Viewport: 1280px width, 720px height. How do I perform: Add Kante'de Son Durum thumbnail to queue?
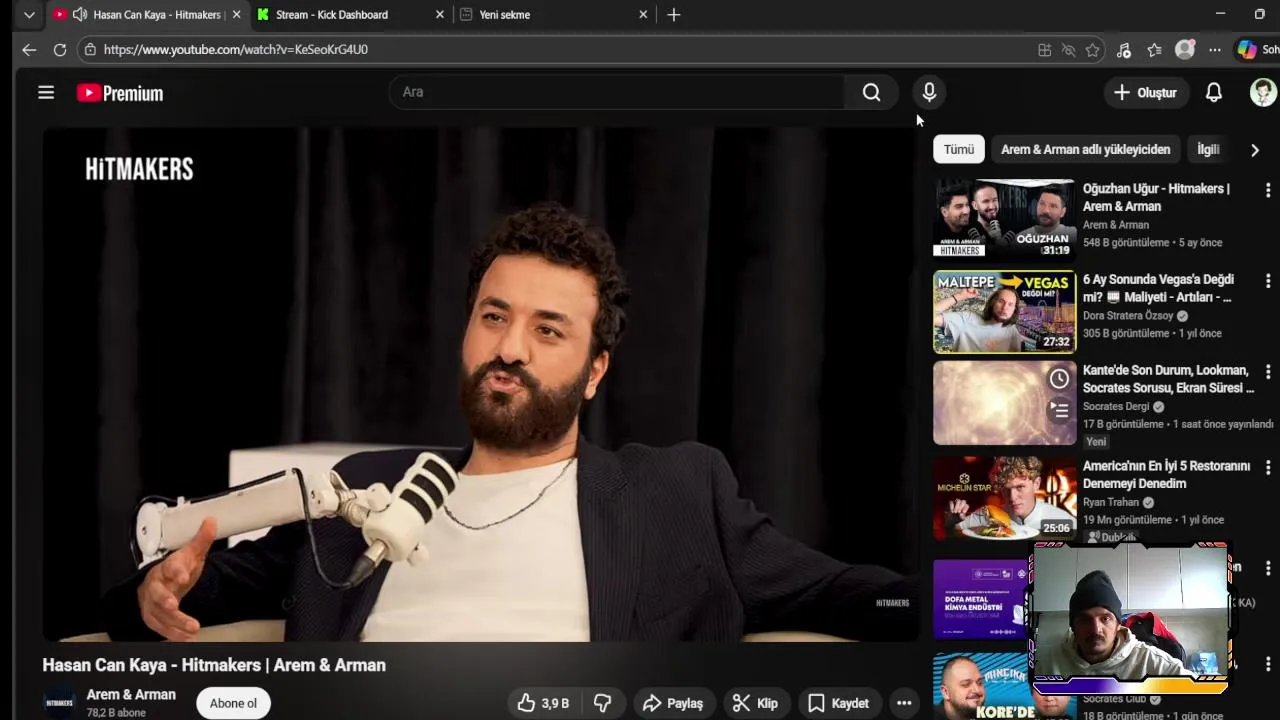(1059, 410)
